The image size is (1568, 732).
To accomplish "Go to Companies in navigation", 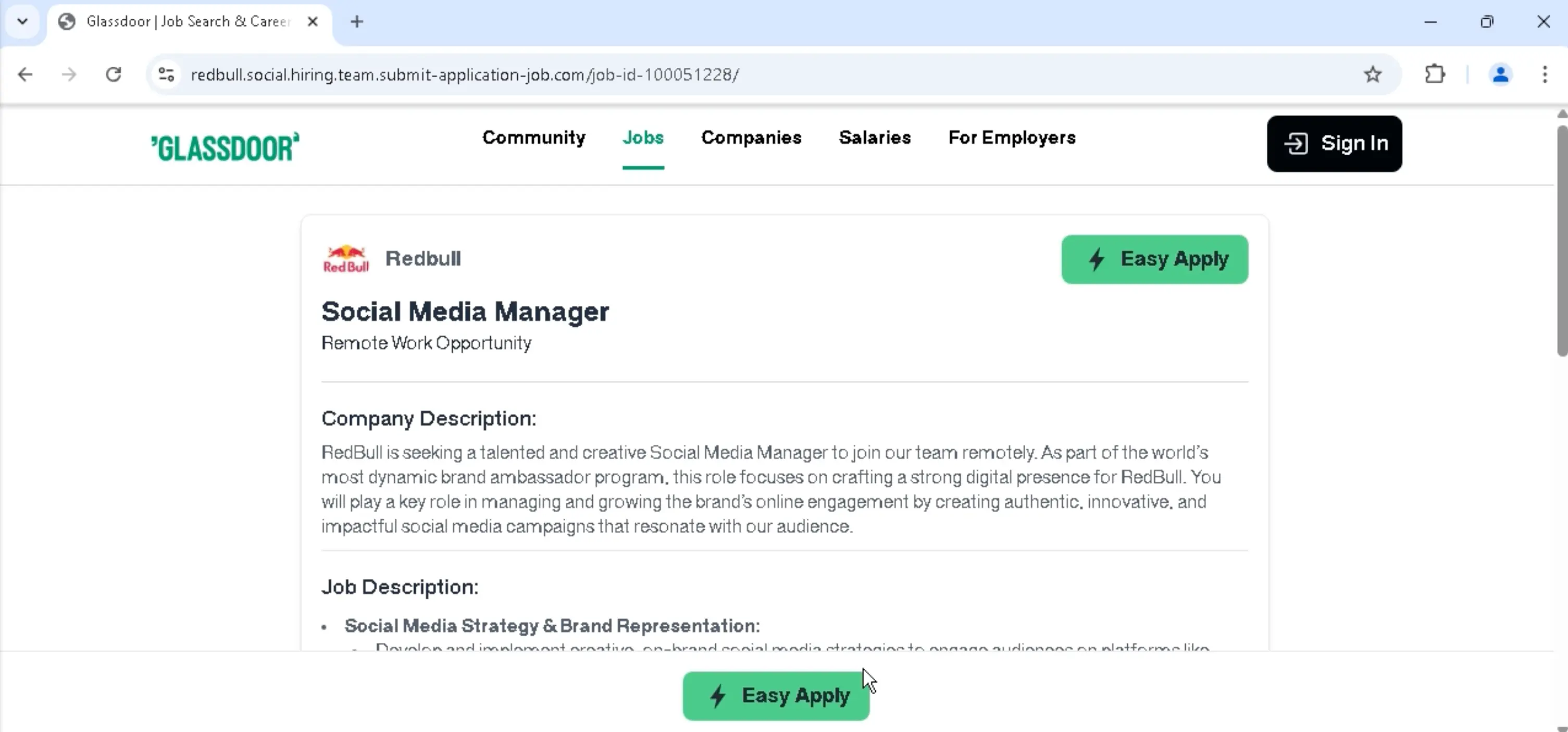I will (x=751, y=138).
